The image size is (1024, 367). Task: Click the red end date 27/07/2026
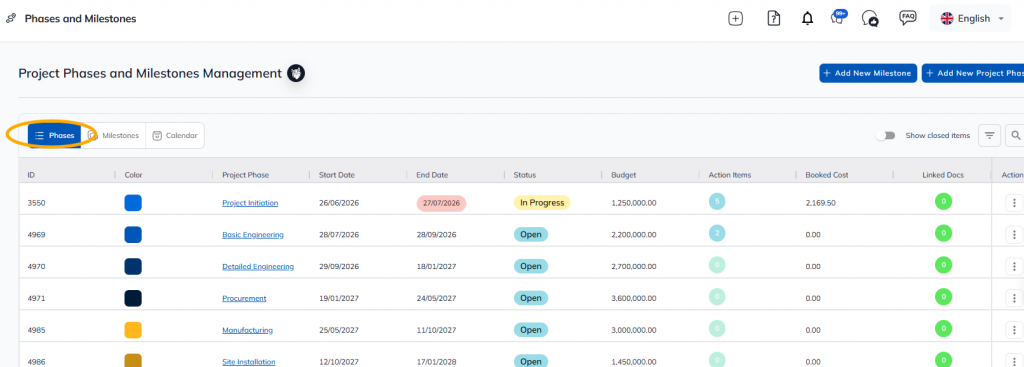[x=441, y=203]
